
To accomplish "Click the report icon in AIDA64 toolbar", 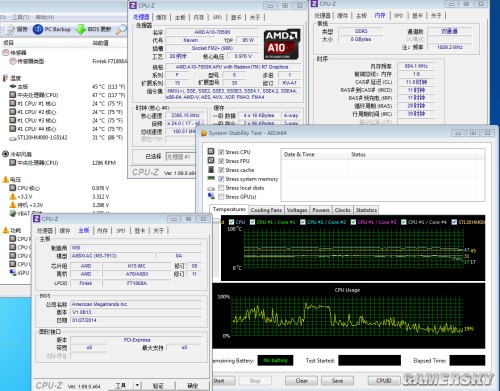I will pyautogui.click(x=11, y=29).
